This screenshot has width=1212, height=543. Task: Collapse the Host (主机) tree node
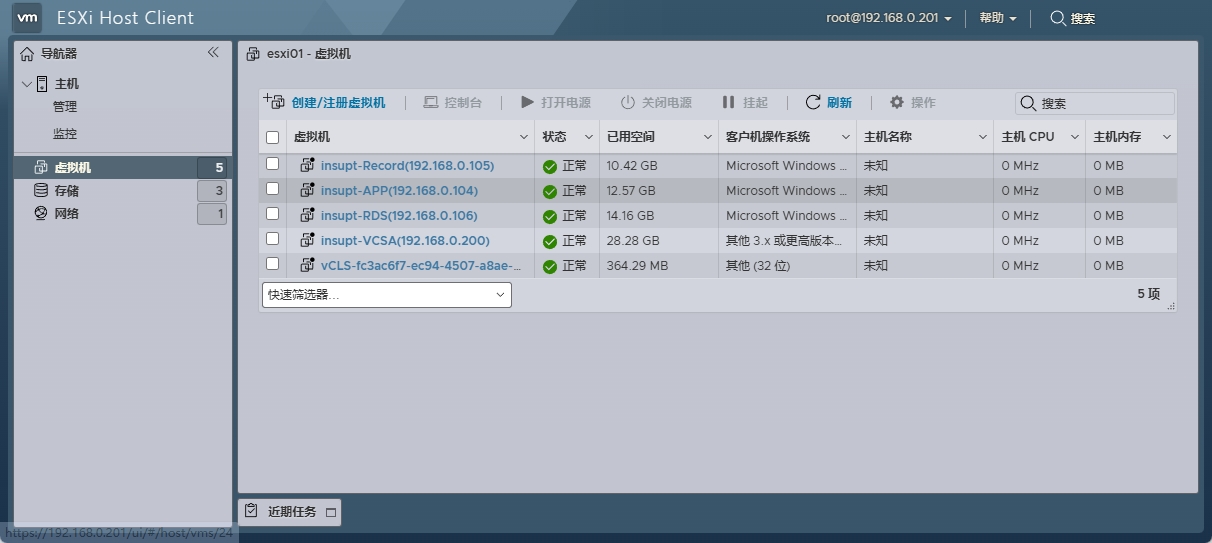point(27,84)
